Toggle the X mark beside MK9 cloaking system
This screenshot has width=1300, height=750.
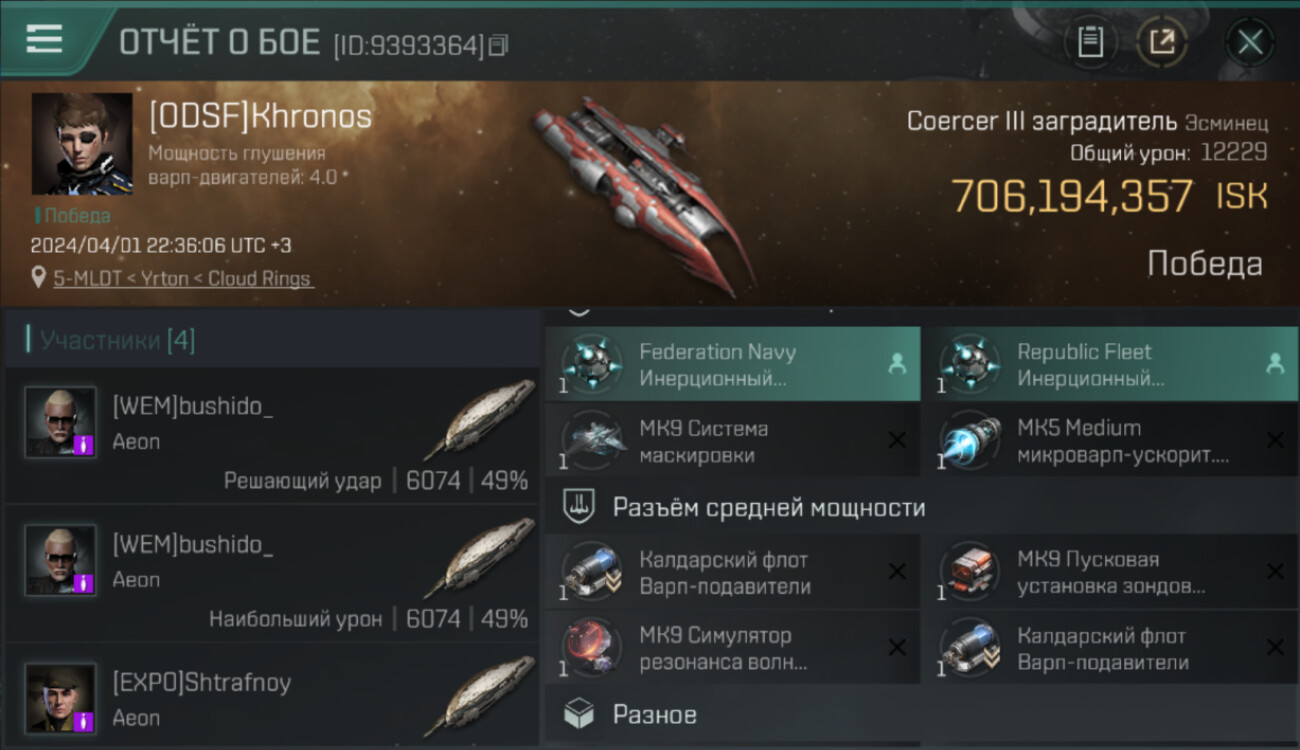point(897,441)
